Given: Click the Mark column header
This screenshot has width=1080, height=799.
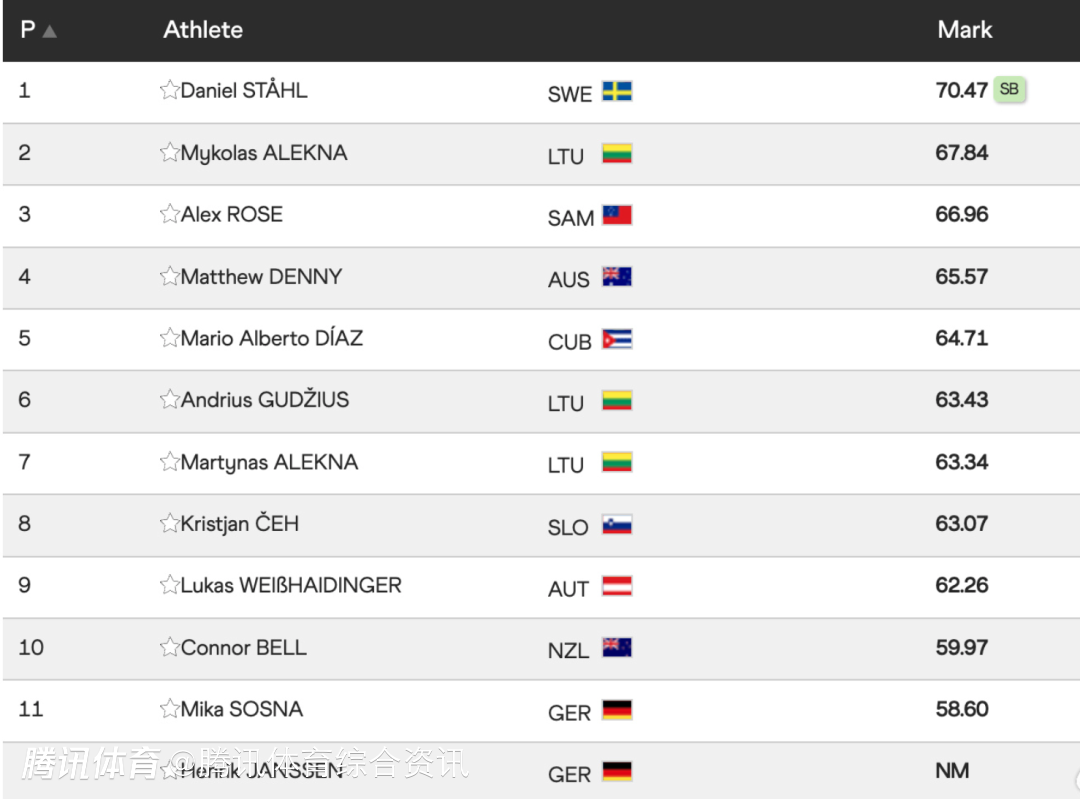Looking at the screenshot, I should pos(964,30).
